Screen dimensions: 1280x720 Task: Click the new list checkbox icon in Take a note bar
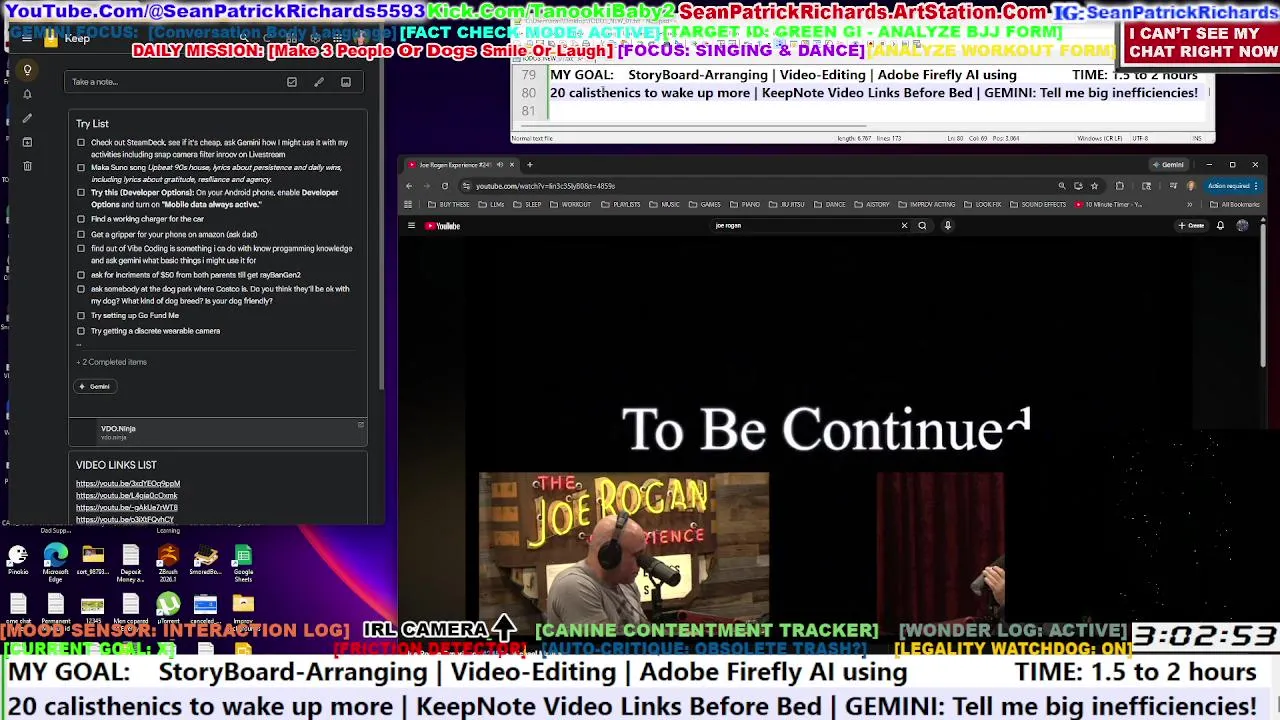pyautogui.click(x=292, y=82)
